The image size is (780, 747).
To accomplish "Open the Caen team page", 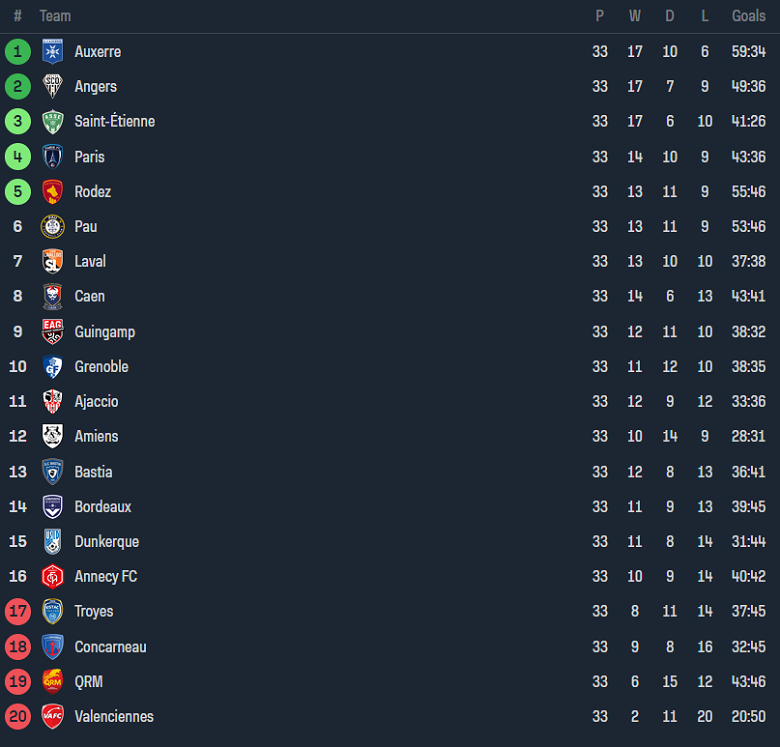I will tap(89, 297).
